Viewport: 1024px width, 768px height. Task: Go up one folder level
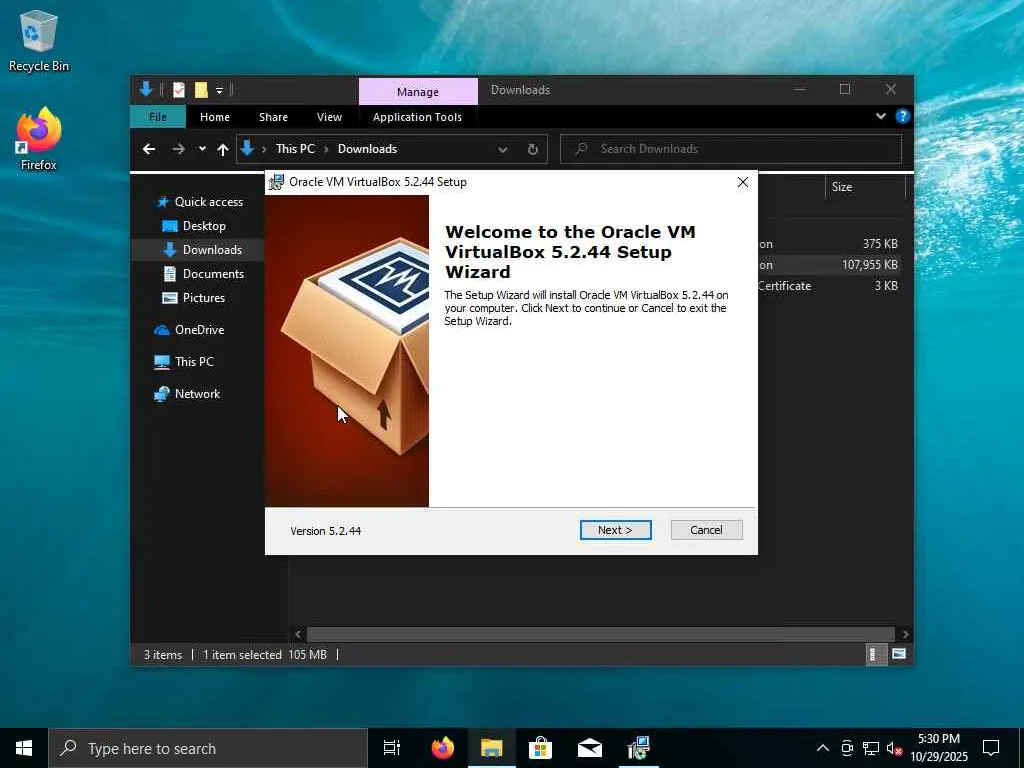(223, 150)
